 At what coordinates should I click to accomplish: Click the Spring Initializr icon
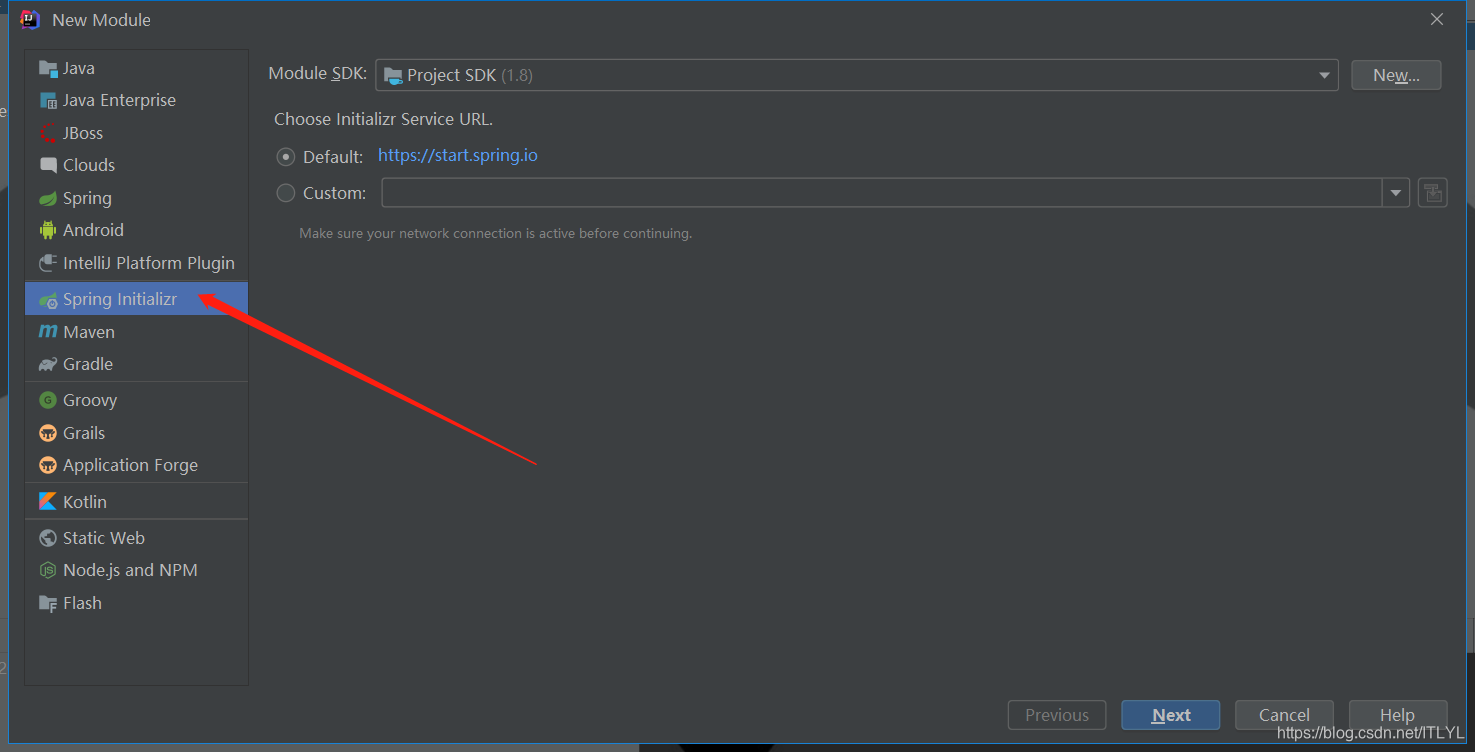click(48, 299)
